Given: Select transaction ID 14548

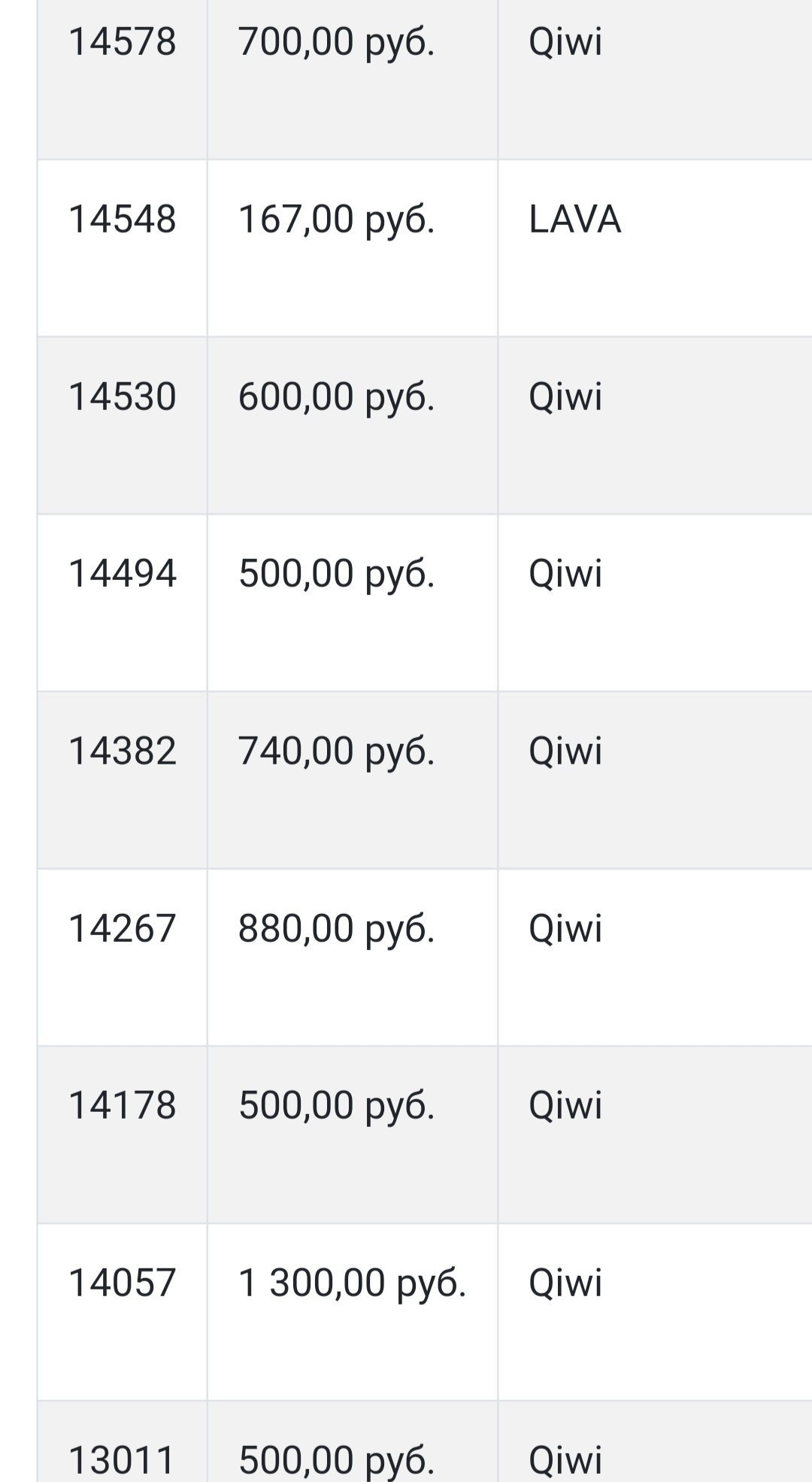Looking at the screenshot, I should (122, 220).
